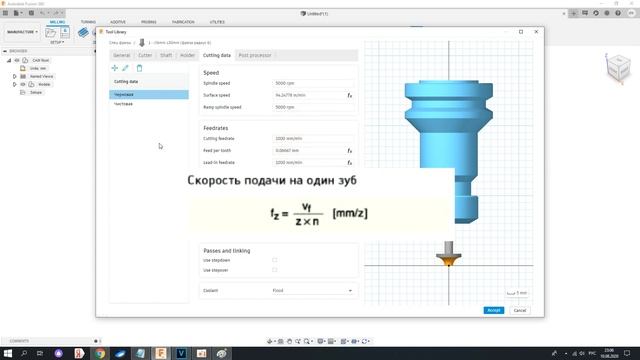
Task: Open Windows Start menu
Action: [x=8, y=353]
